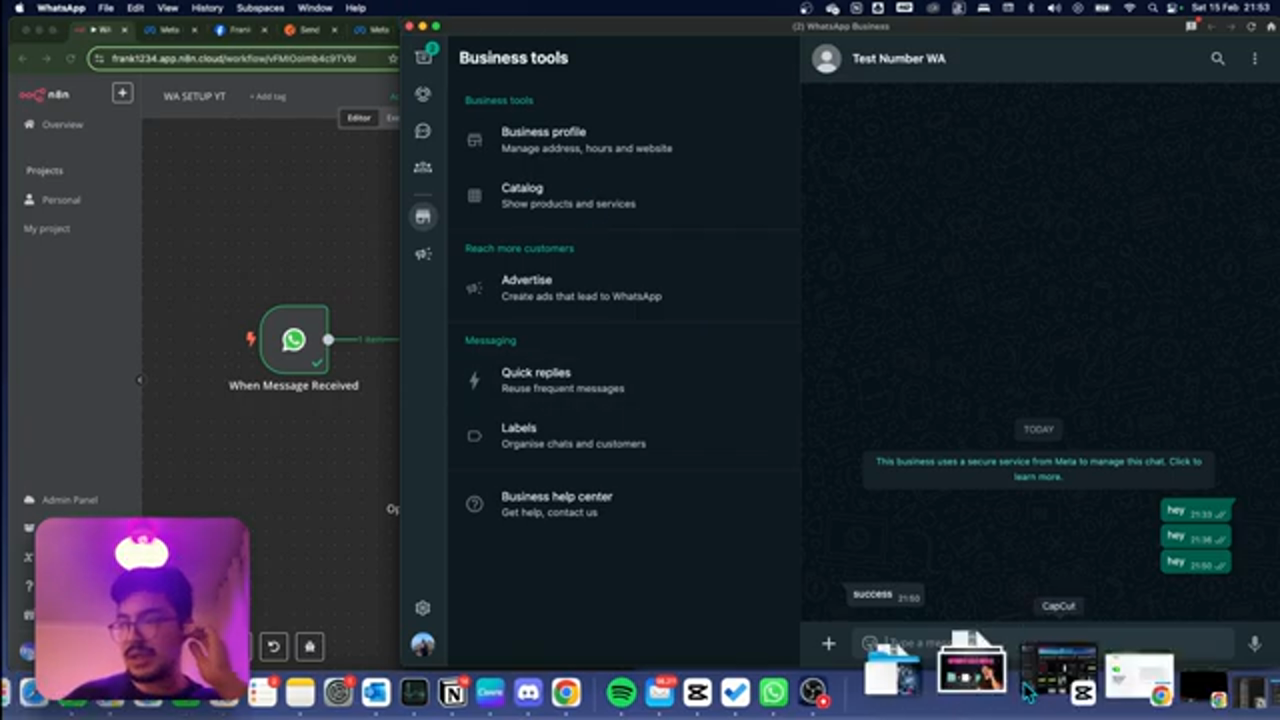The height and width of the screenshot is (720, 1280).
Task: Open the History menu
Action: coord(207,8)
